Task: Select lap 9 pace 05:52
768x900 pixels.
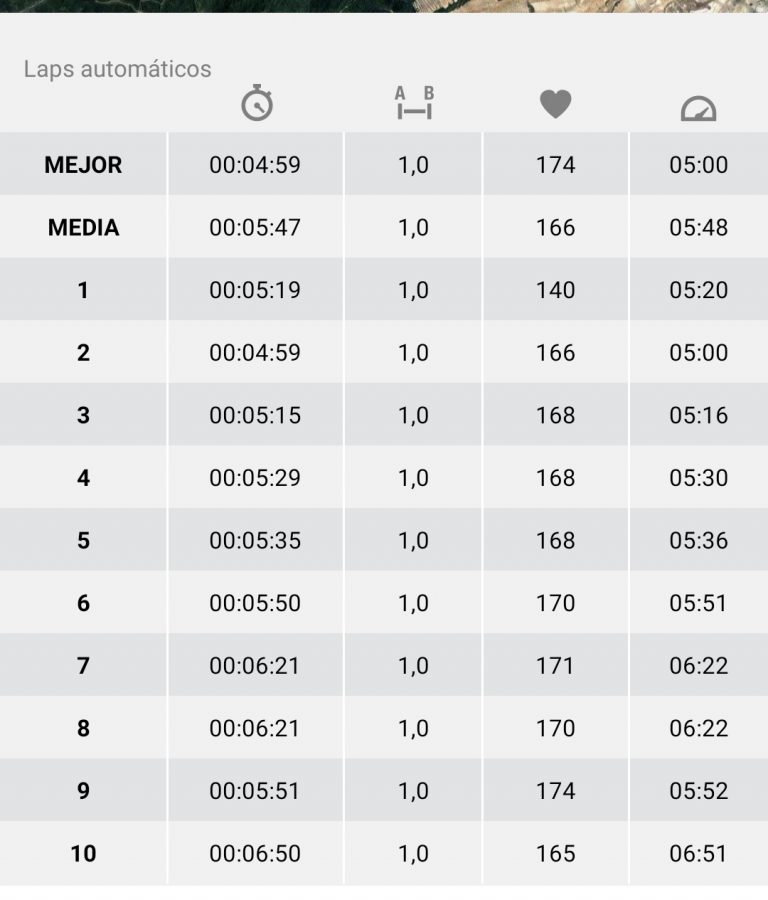Action: pos(698,790)
